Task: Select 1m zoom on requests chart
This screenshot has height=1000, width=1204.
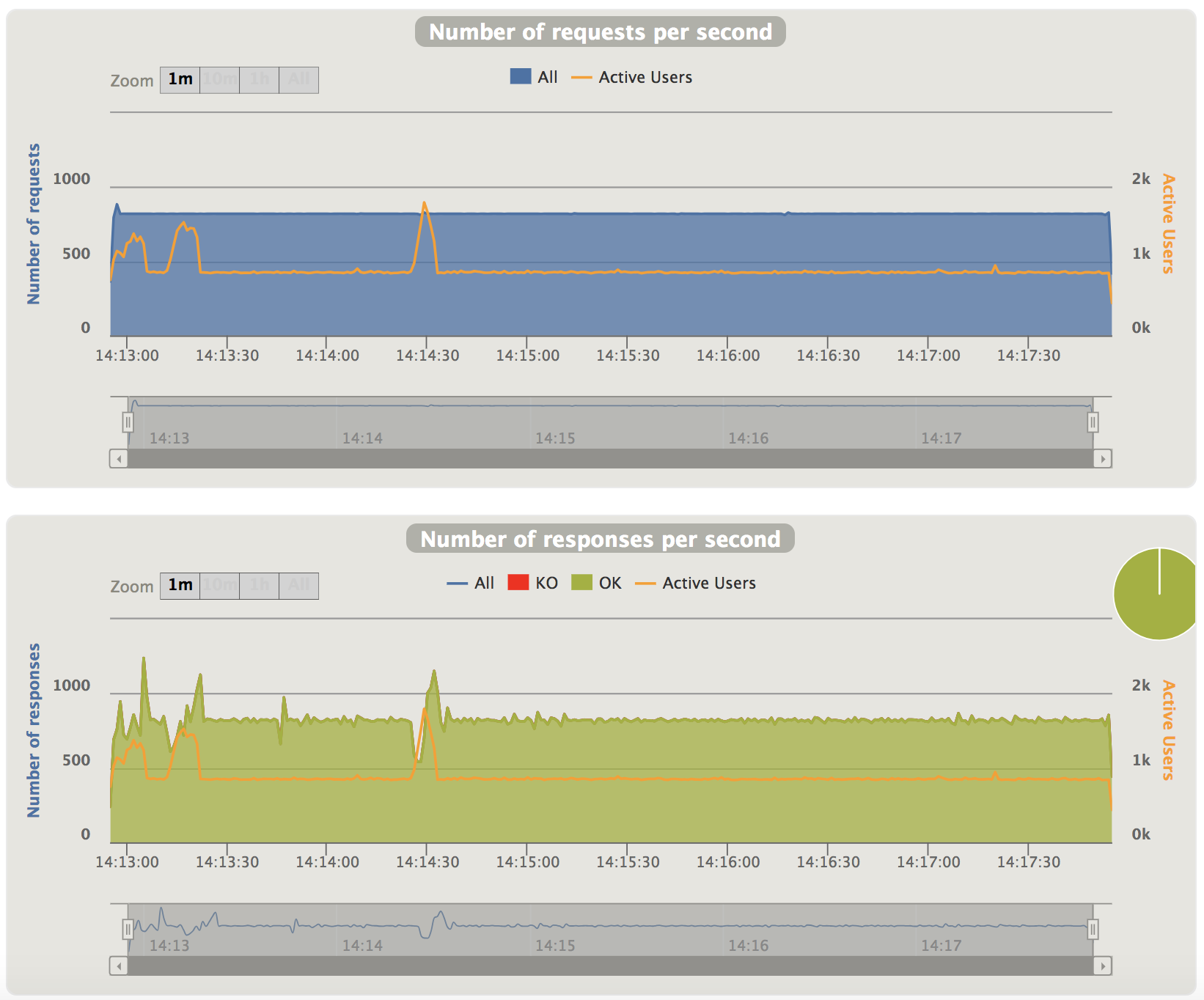Action: click(180, 79)
